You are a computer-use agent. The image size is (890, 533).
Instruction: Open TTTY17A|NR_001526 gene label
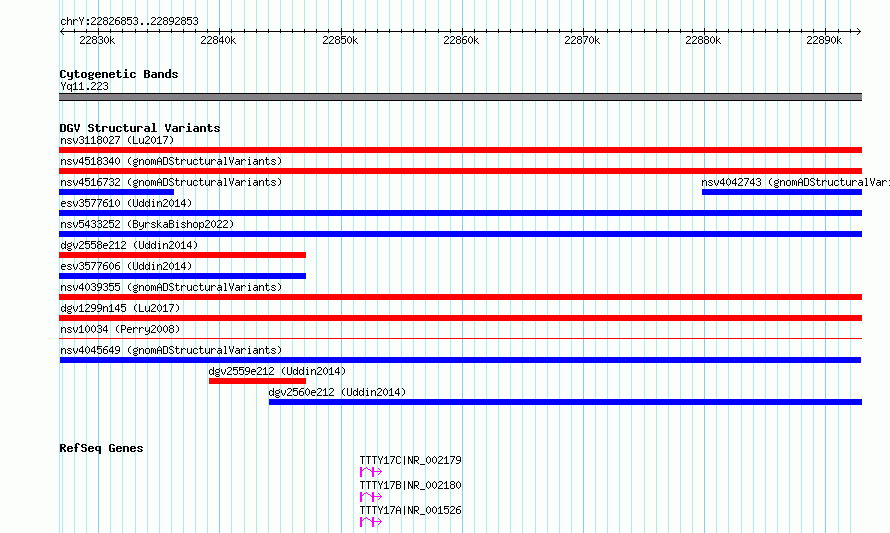(x=410, y=510)
